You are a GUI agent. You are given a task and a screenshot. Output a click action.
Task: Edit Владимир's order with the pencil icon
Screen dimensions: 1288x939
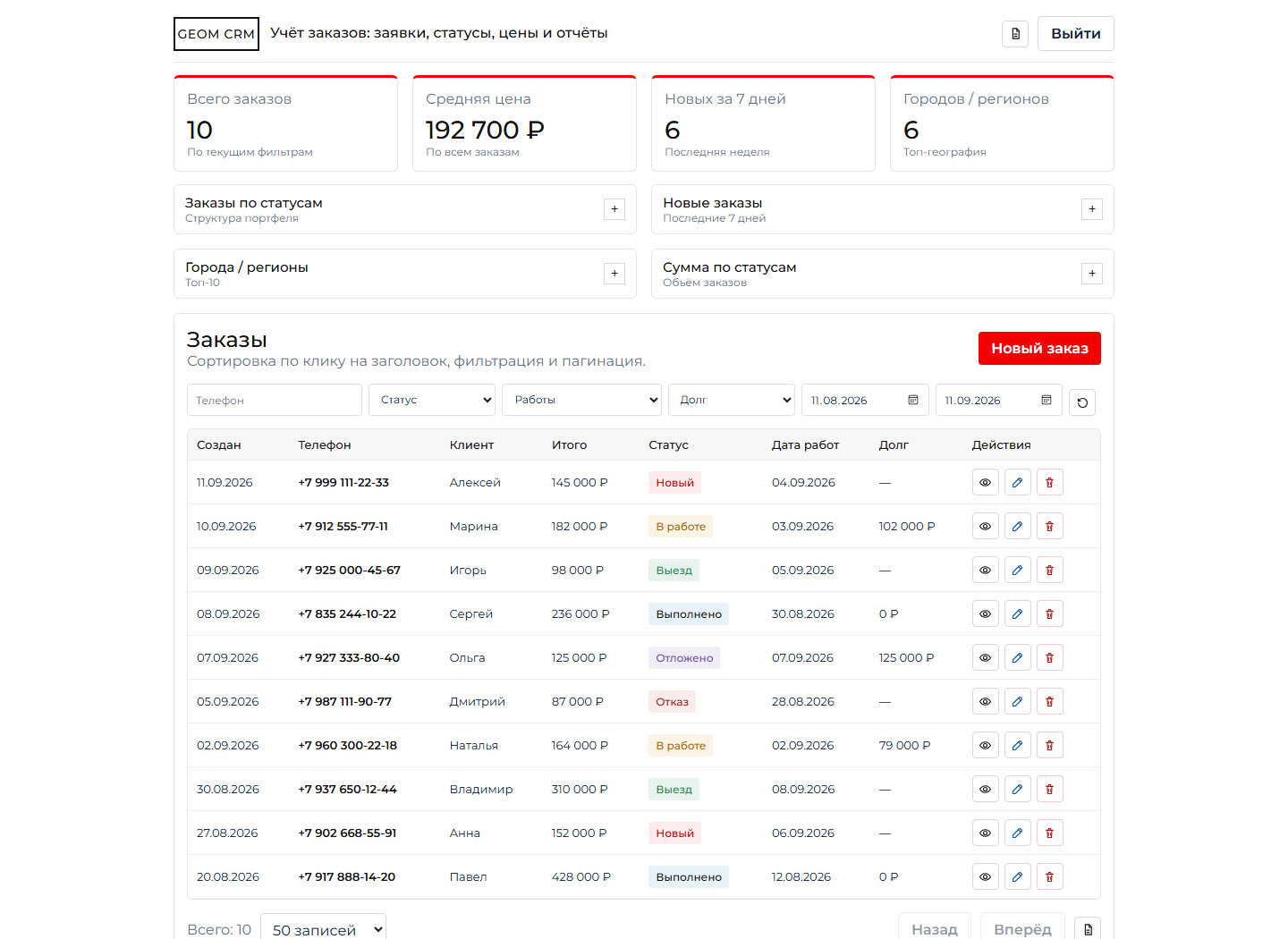(1018, 789)
